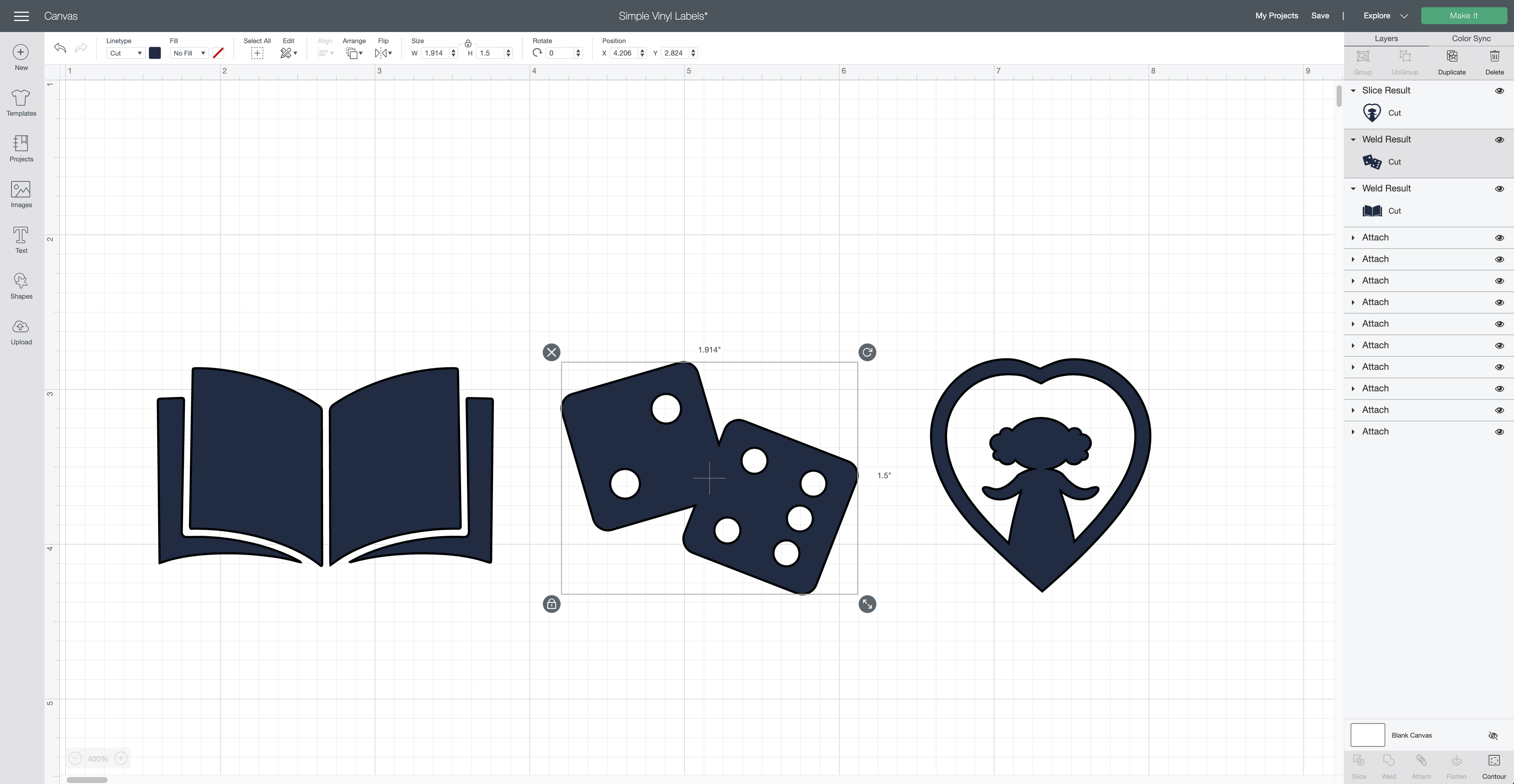Toggle visibility of the first Attach layer

coord(1499,237)
